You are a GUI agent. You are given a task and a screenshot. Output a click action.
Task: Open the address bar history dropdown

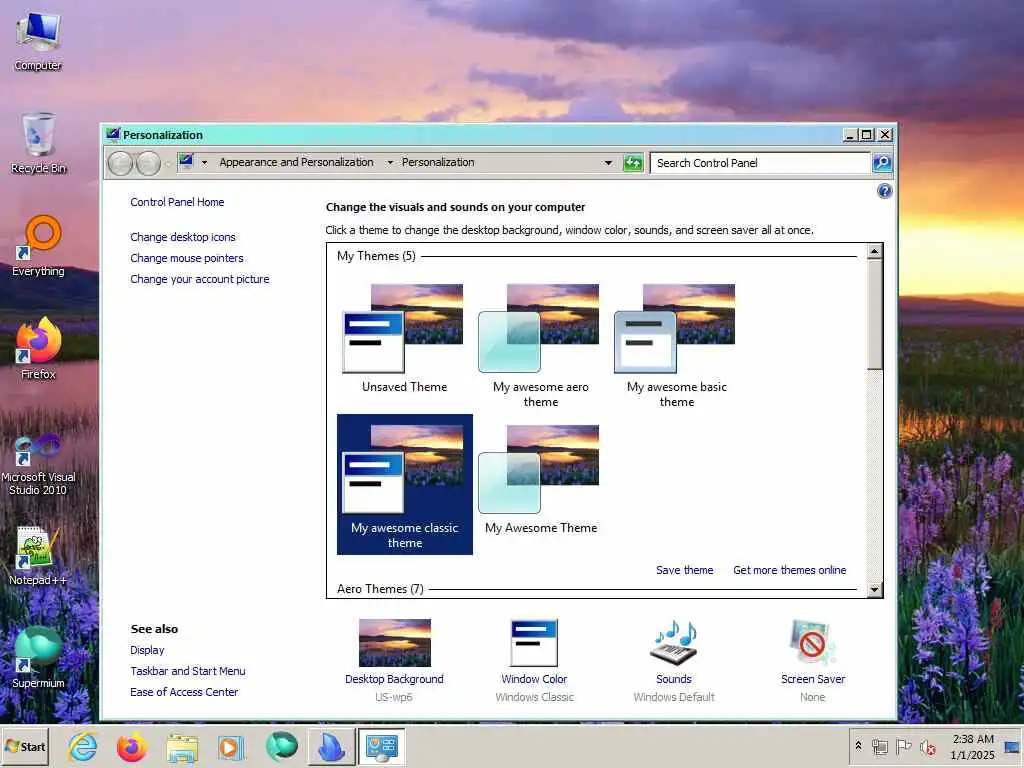(x=608, y=163)
